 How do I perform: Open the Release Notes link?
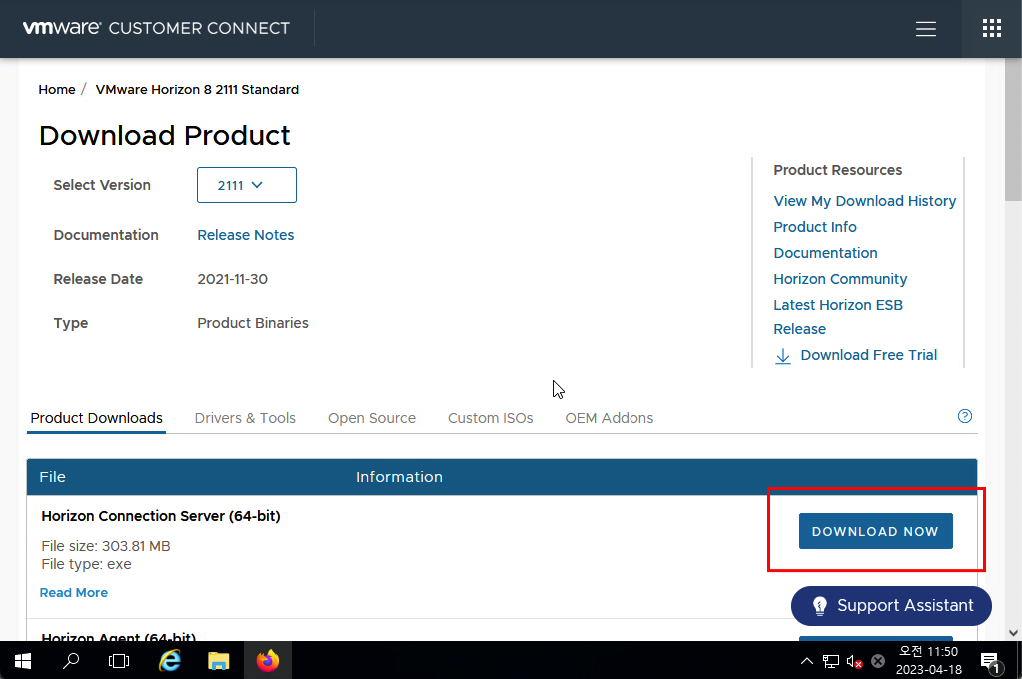click(x=246, y=235)
